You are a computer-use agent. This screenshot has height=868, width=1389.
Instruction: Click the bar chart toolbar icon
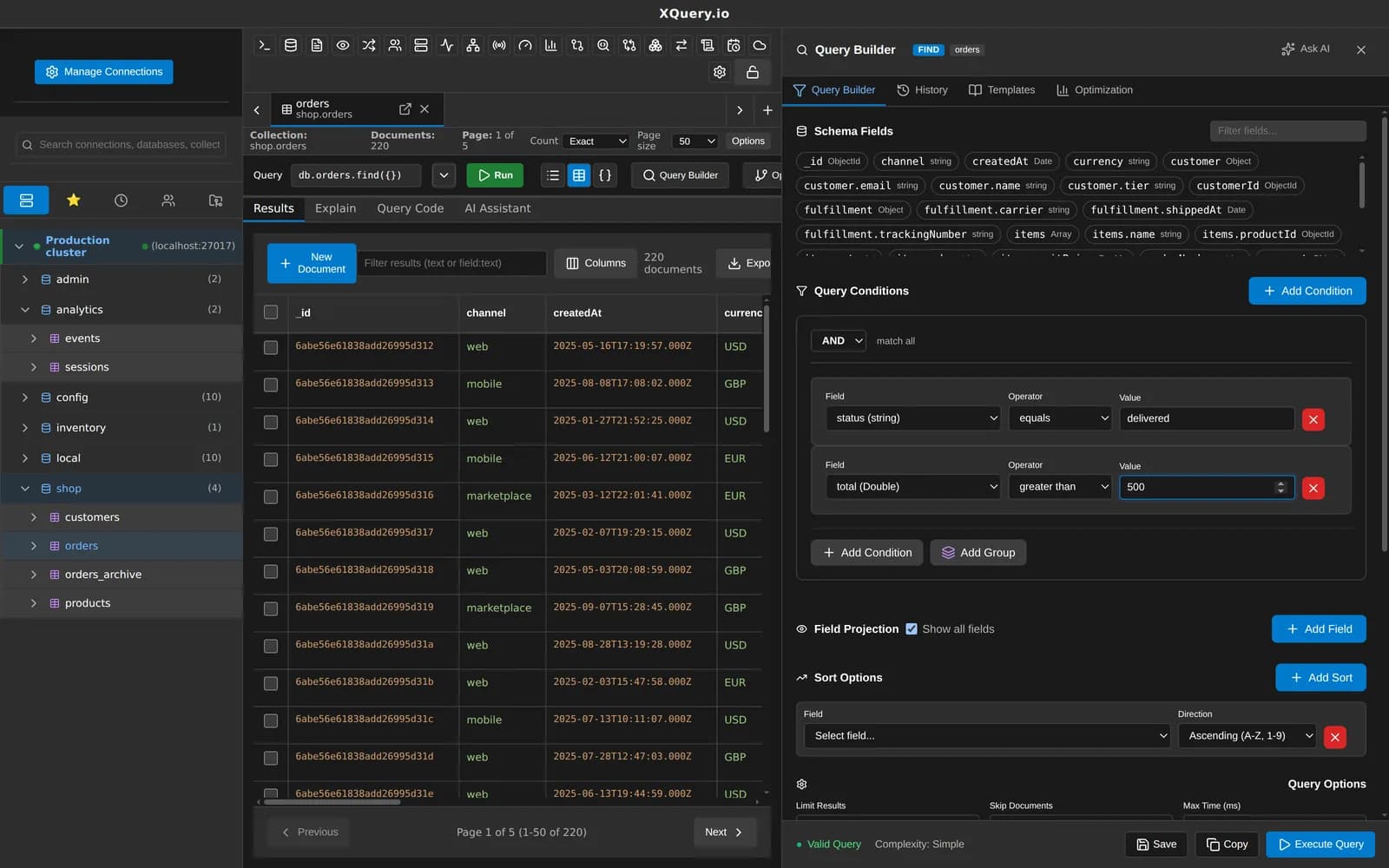pyautogui.click(x=551, y=45)
